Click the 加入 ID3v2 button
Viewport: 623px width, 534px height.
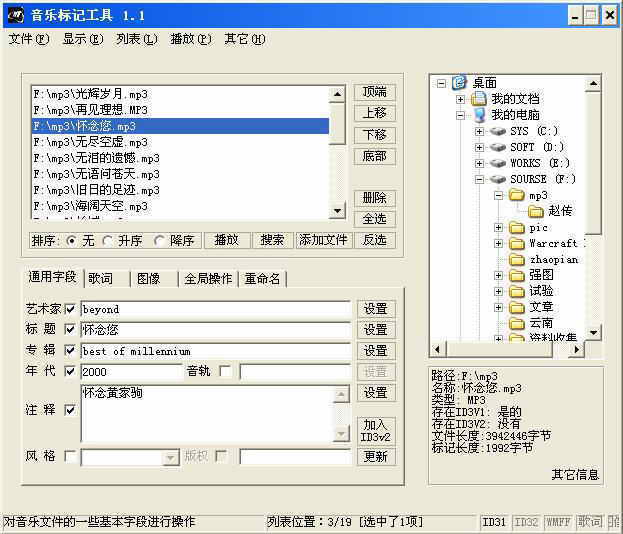coord(375,430)
